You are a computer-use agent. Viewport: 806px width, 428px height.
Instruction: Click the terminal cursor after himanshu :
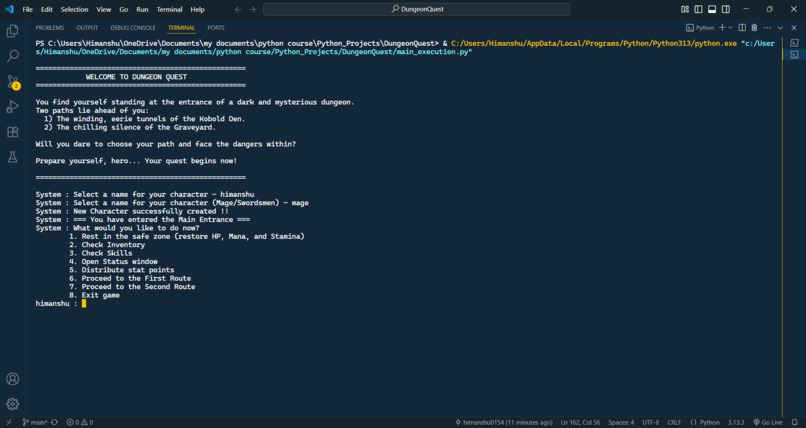pos(84,304)
